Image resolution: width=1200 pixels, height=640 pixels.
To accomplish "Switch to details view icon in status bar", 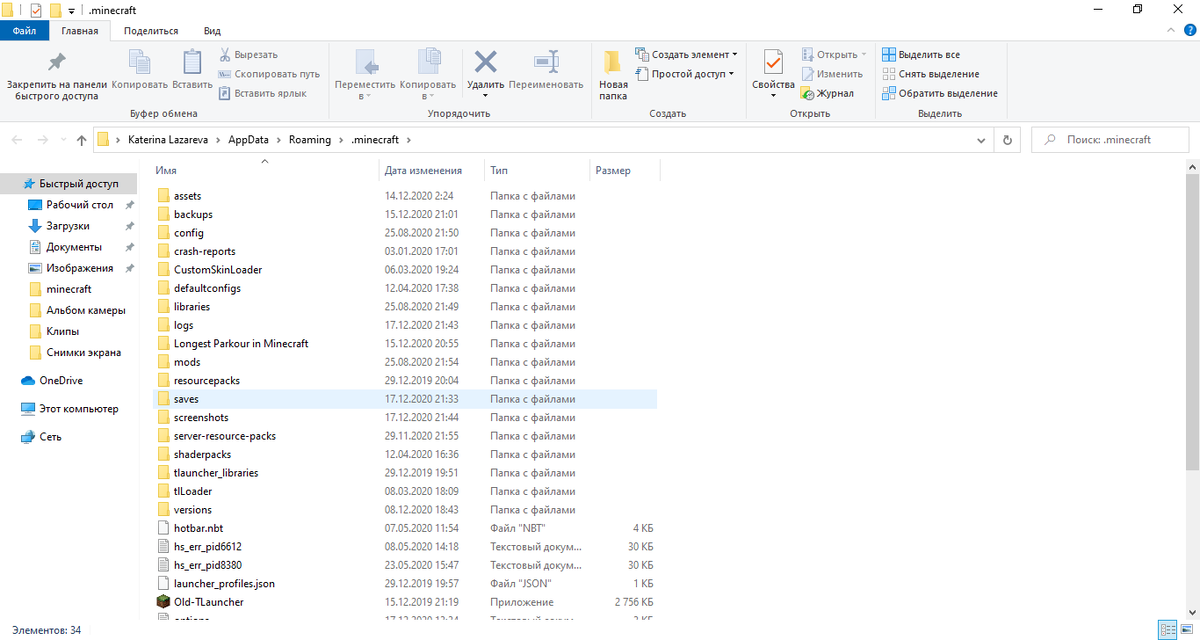I will tap(1167, 630).
